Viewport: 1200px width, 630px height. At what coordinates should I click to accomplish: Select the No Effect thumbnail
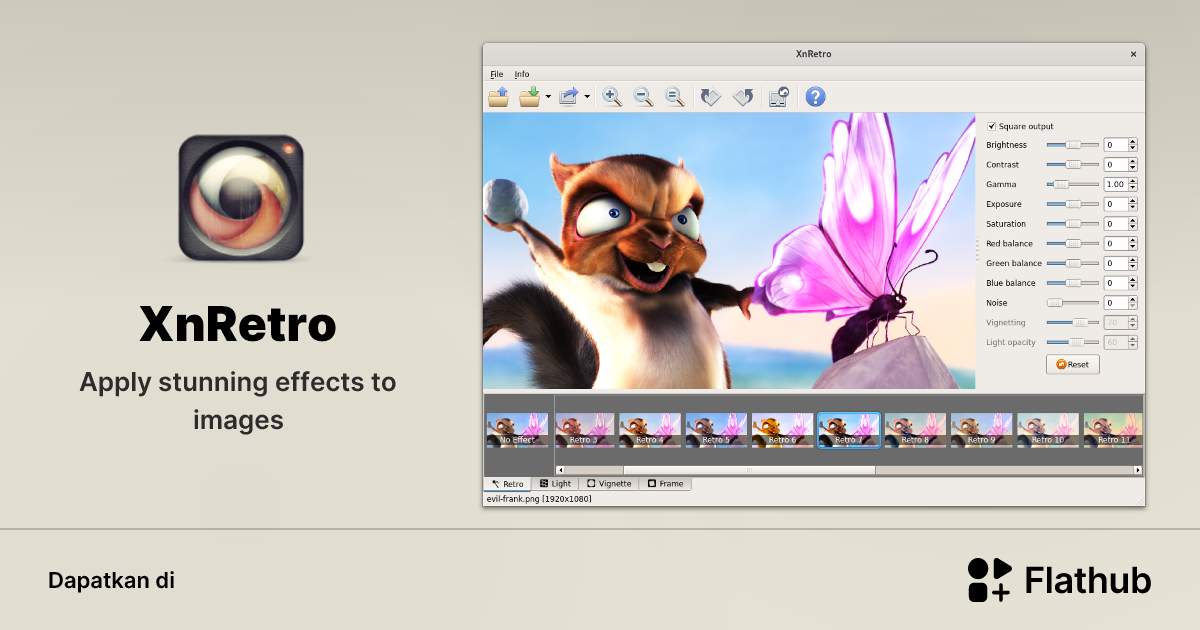517,429
